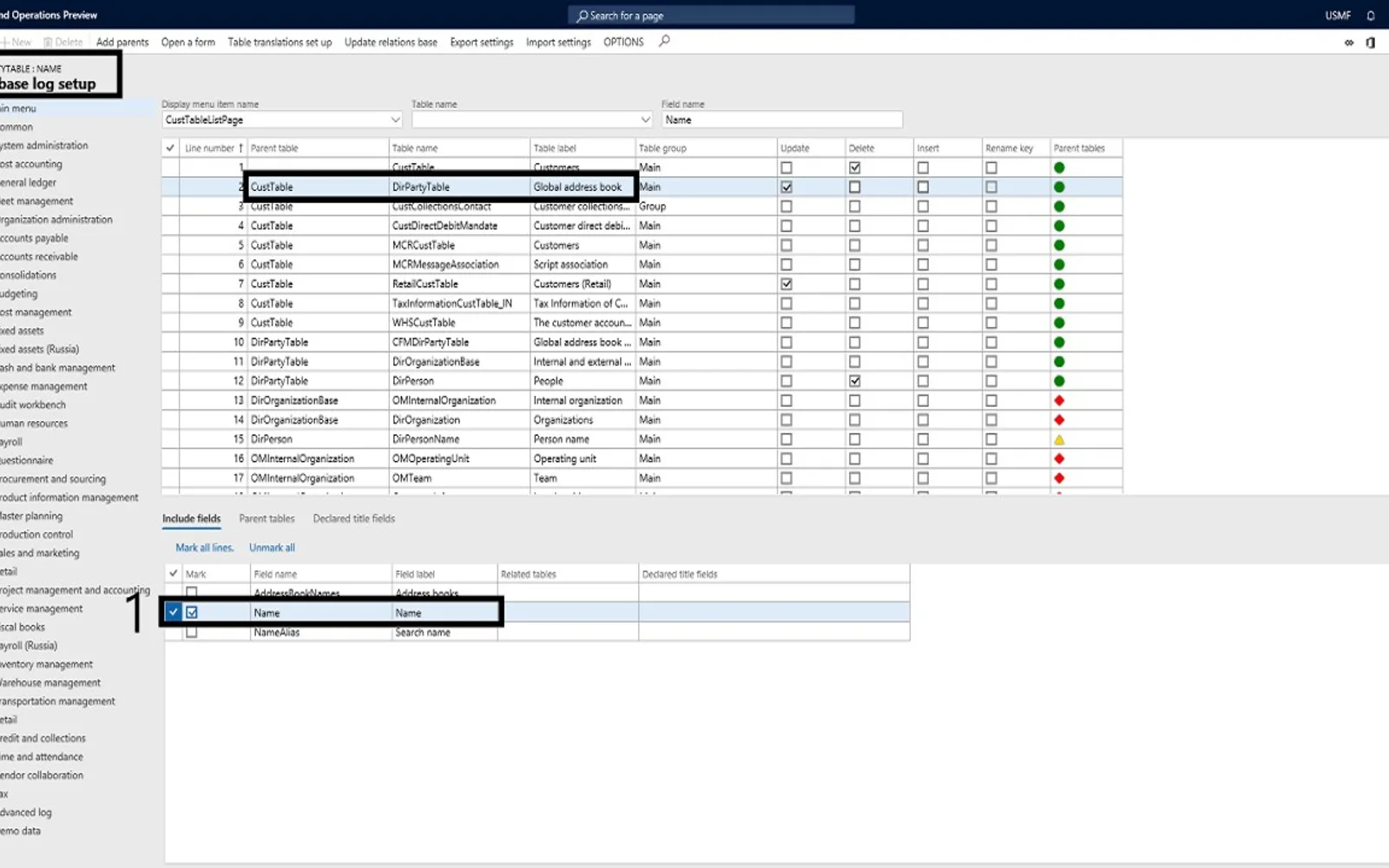Switch to the Declared title fields tab
Image resolution: width=1389 pixels, height=868 pixels.
click(x=354, y=519)
